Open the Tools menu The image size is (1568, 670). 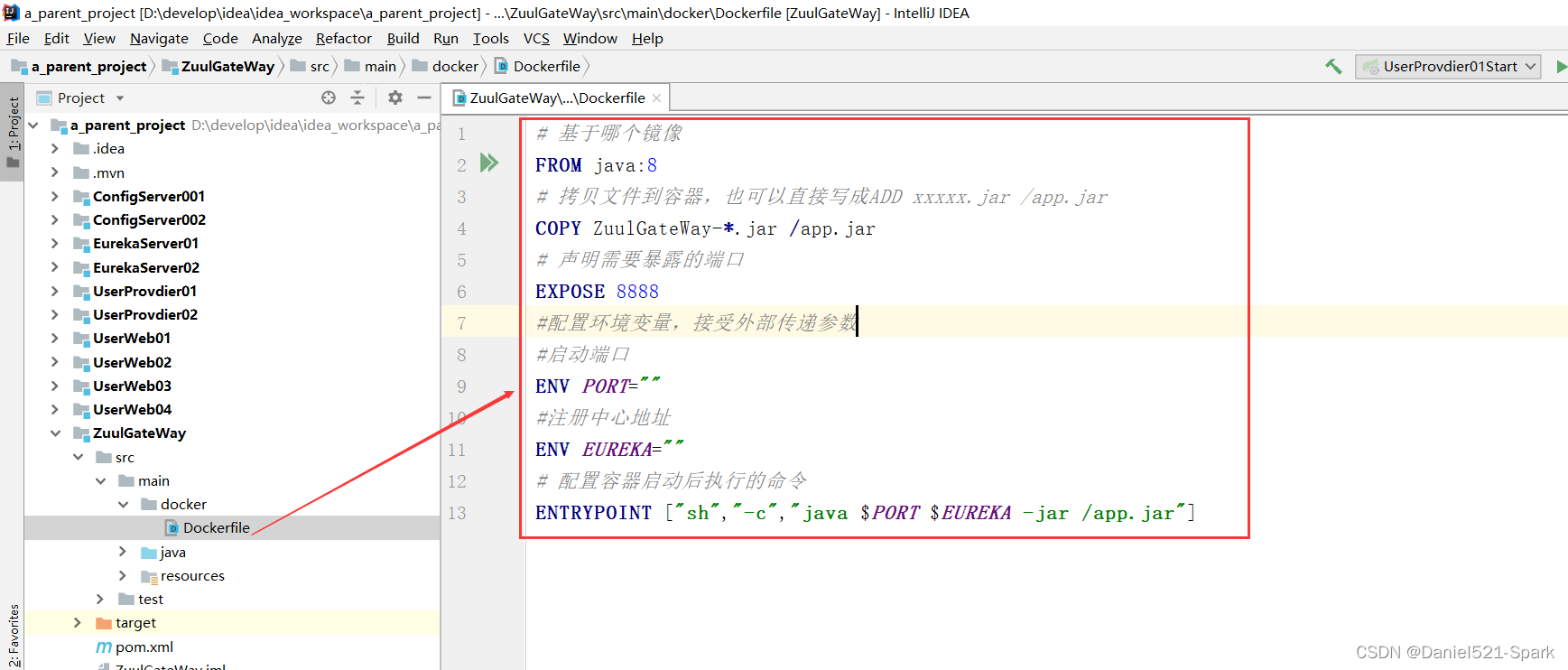pyautogui.click(x=490, y=38)
